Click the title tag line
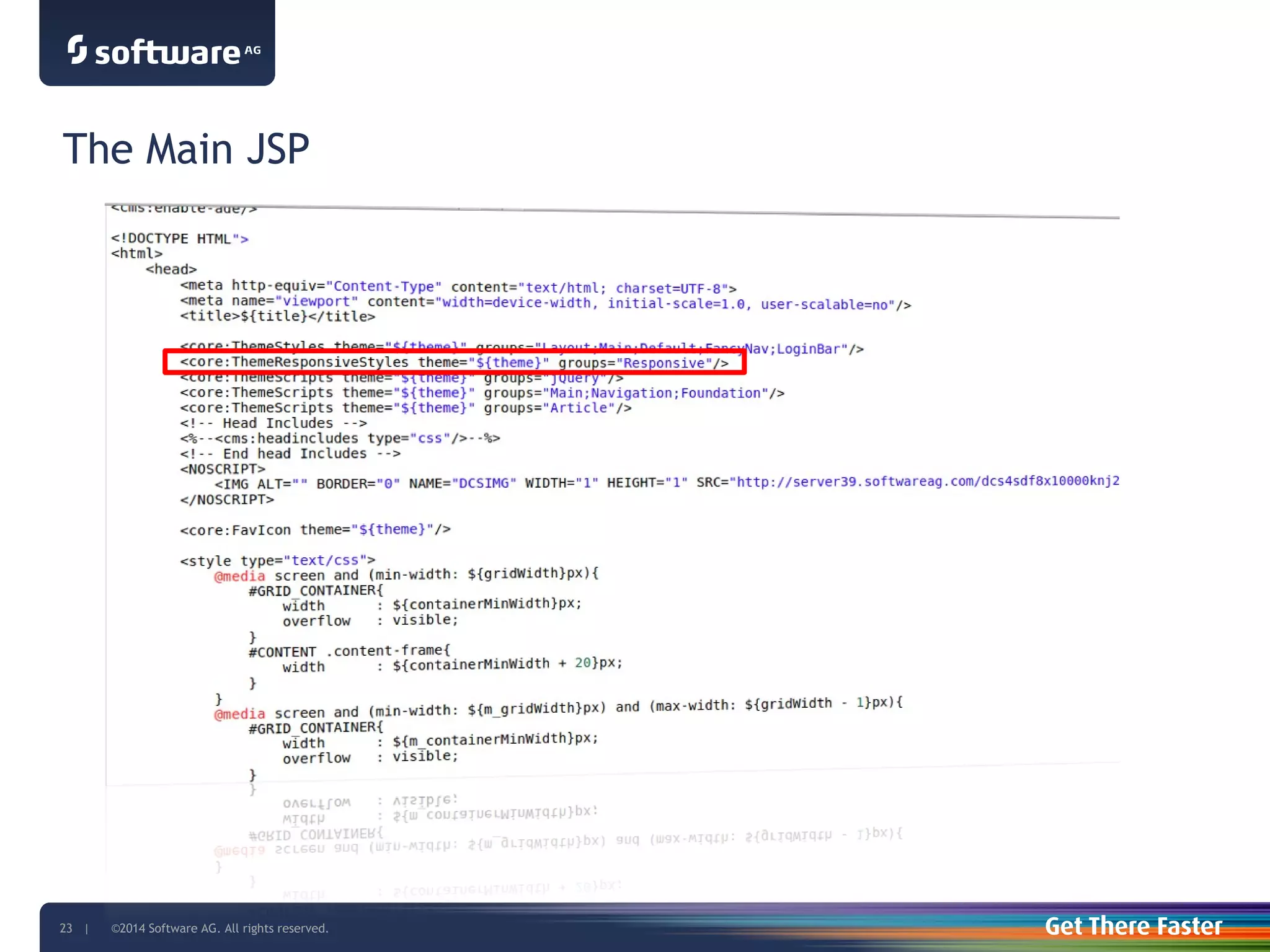This screenshot has width=1270, height=952. click(x=277, y=317)
